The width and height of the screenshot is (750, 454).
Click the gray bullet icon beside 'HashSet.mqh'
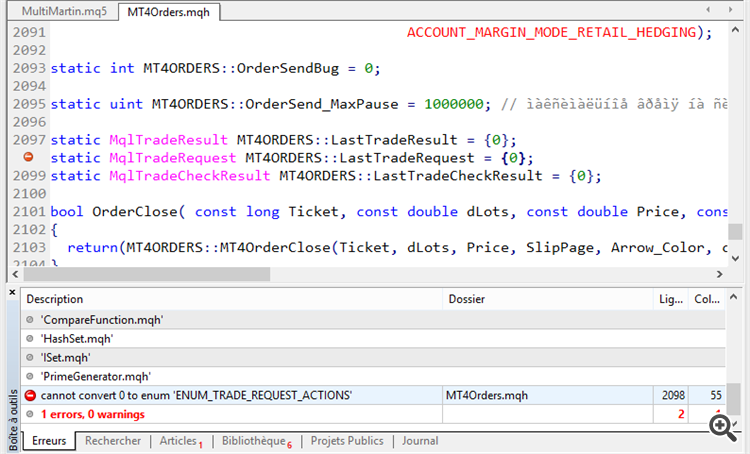coord(30,339)
